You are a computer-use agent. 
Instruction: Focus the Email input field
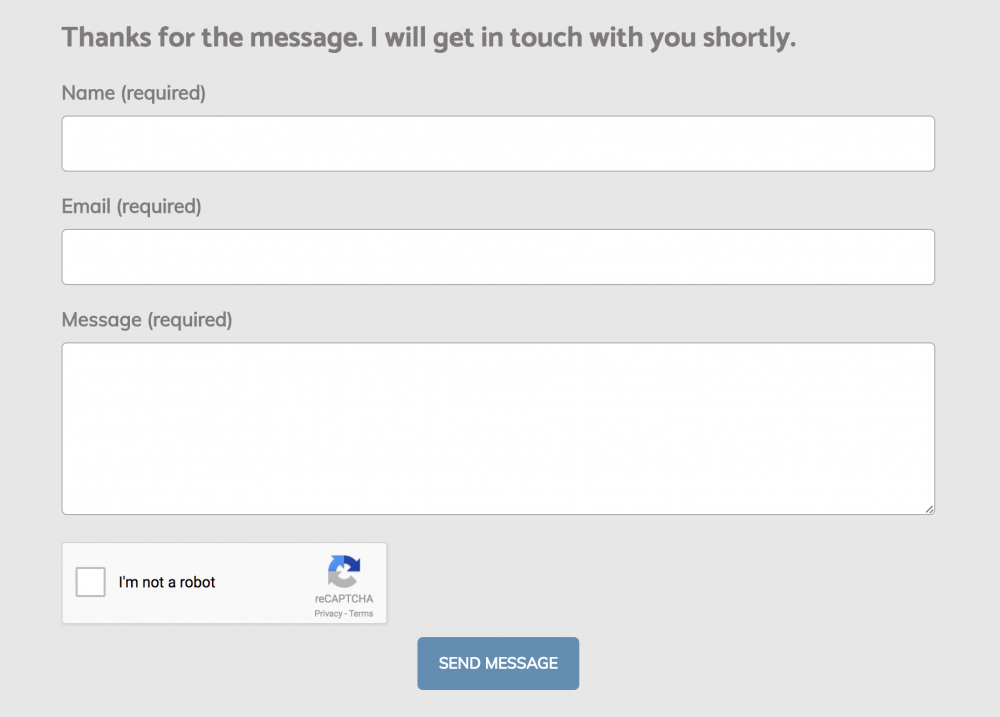(498, 257)
